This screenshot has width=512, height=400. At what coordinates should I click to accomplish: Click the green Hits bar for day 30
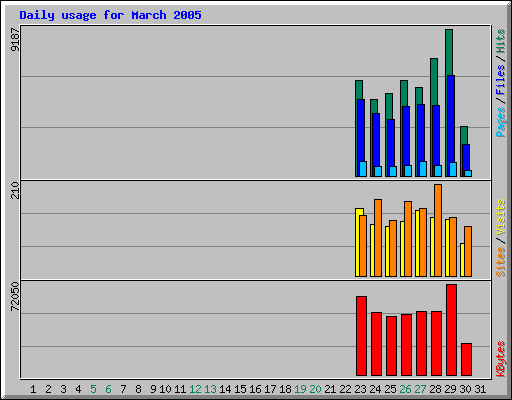[x=464, y=135]
